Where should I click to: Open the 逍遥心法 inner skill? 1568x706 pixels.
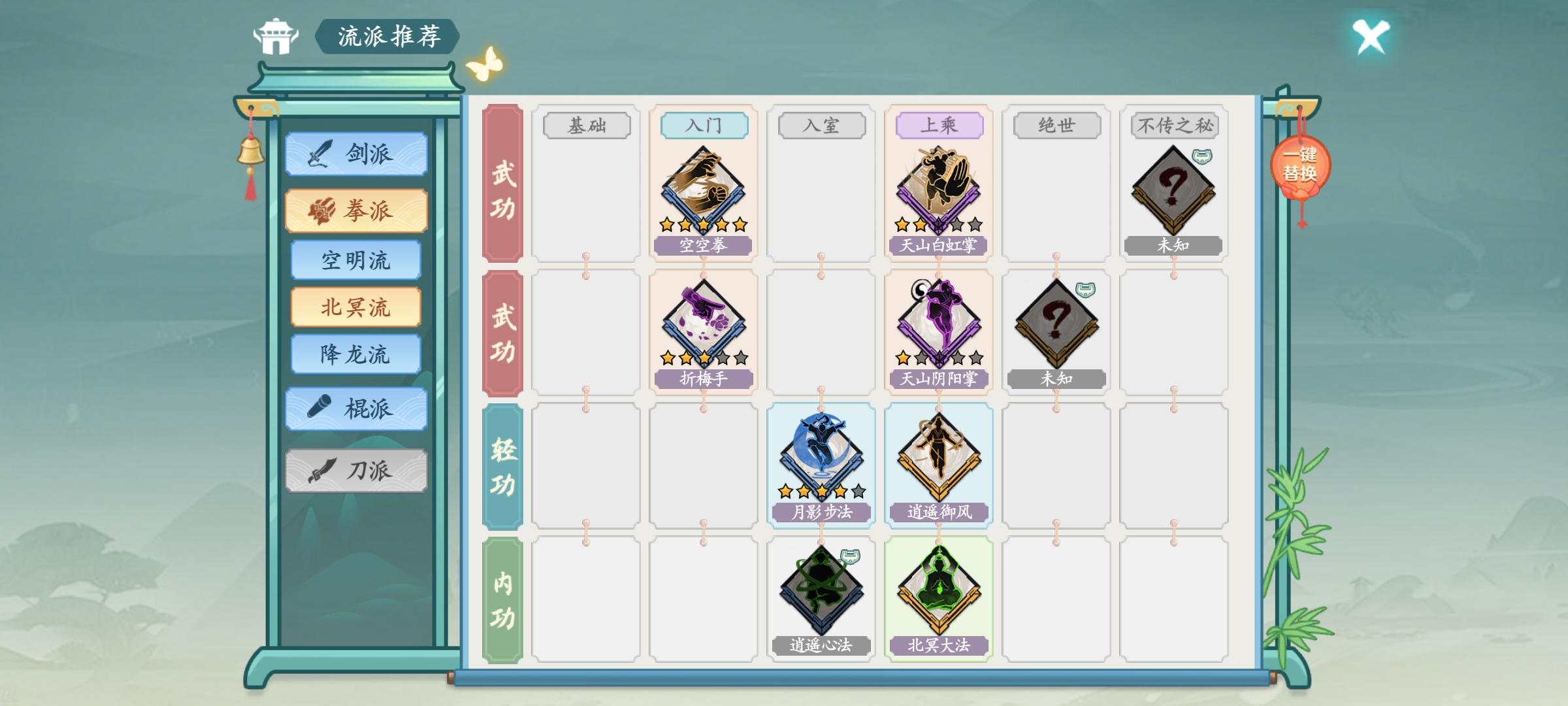(821, 590)
